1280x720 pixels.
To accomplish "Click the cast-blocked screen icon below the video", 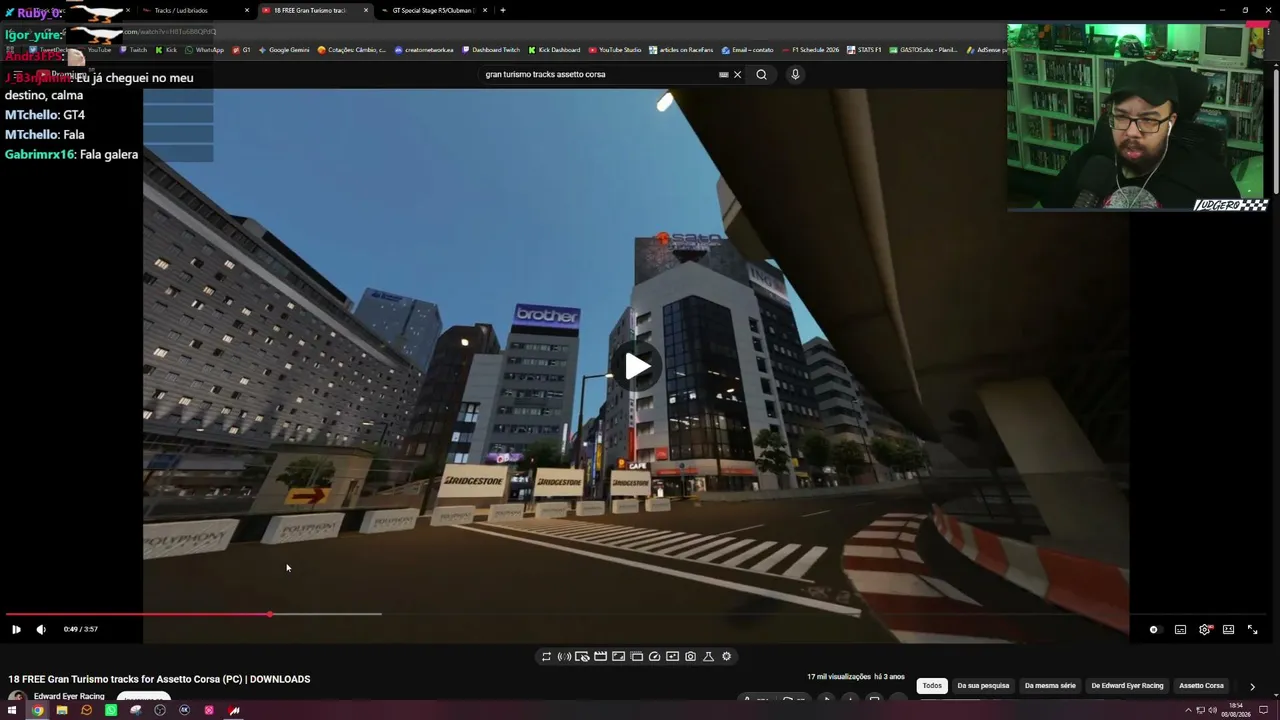I will (x=582, y=657).
